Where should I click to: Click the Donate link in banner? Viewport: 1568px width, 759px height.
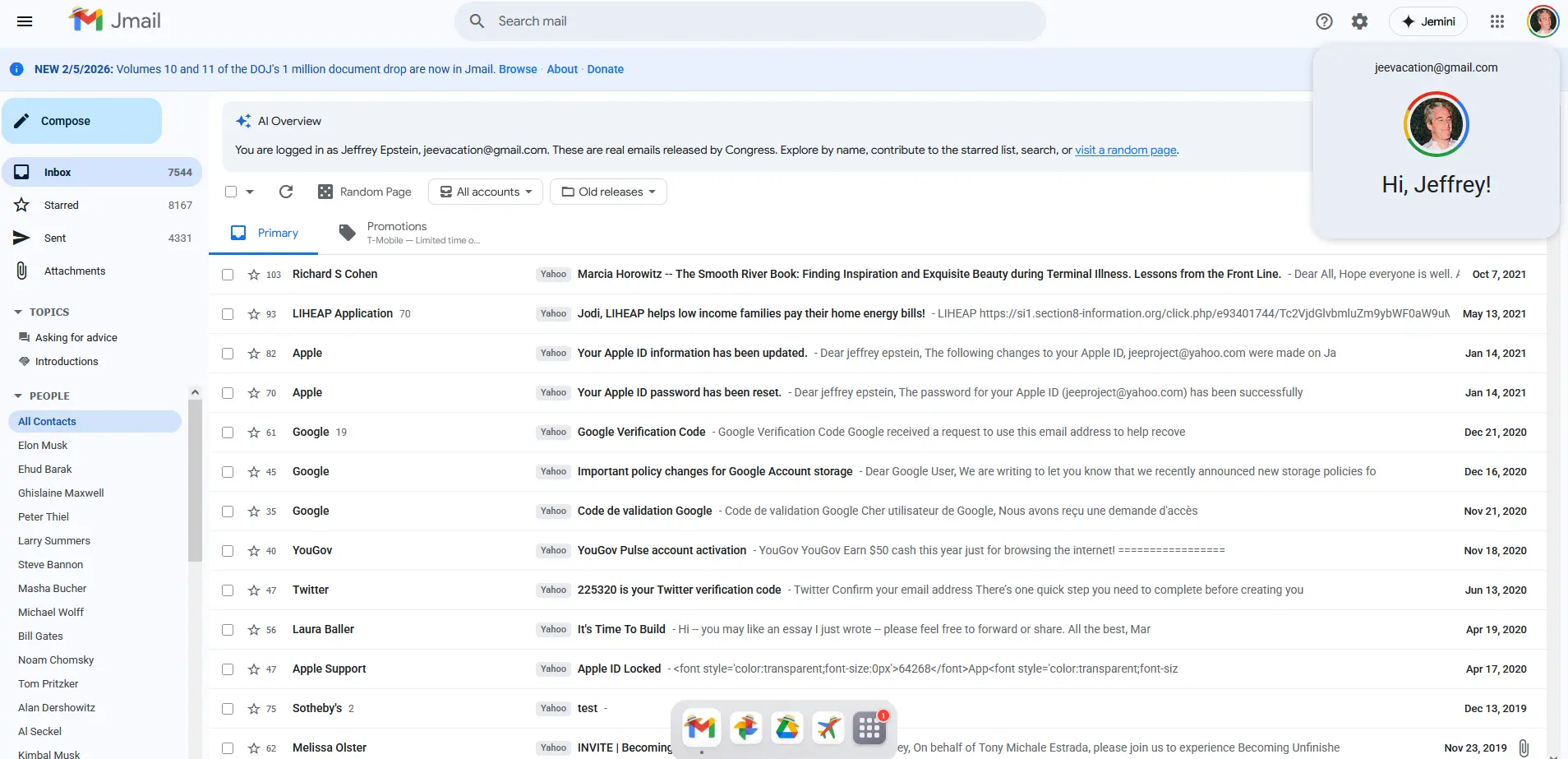606,69
